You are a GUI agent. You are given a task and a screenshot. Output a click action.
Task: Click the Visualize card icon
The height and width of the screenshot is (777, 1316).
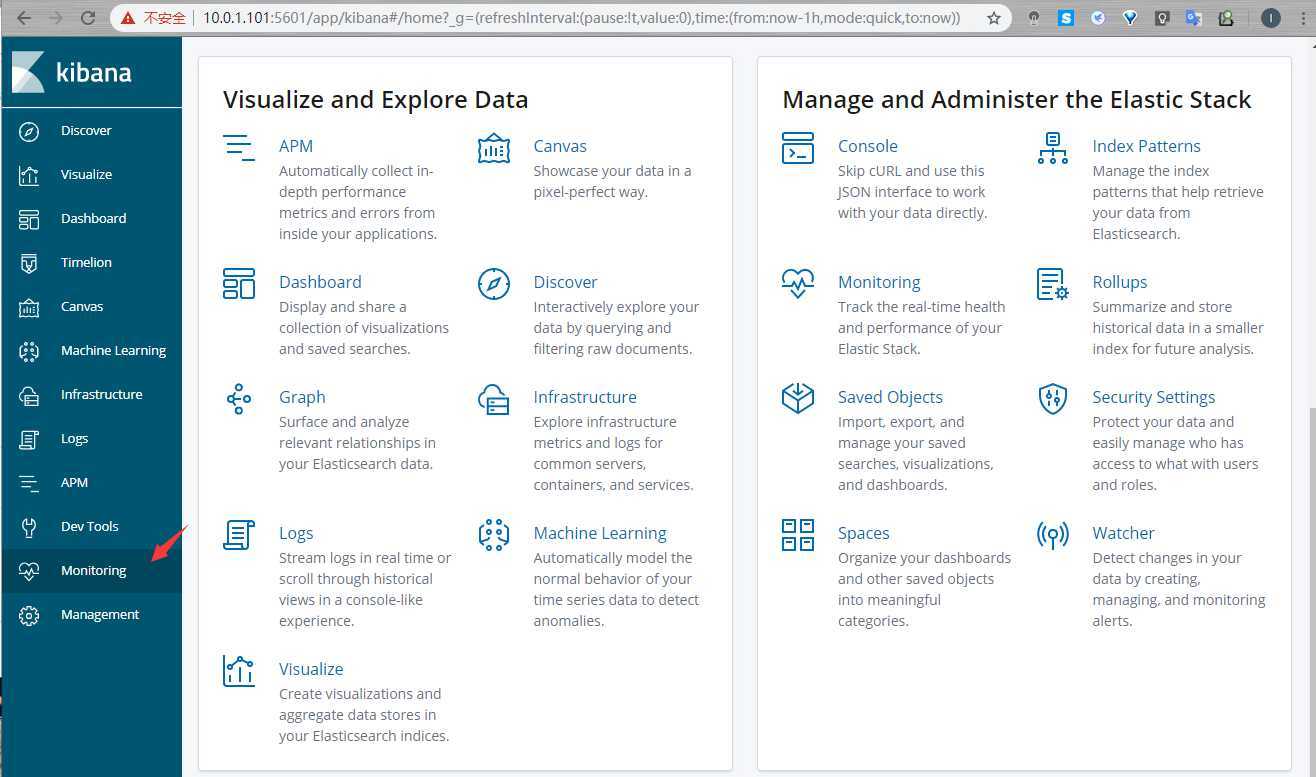pyautogui.click(x=239, y=671)
